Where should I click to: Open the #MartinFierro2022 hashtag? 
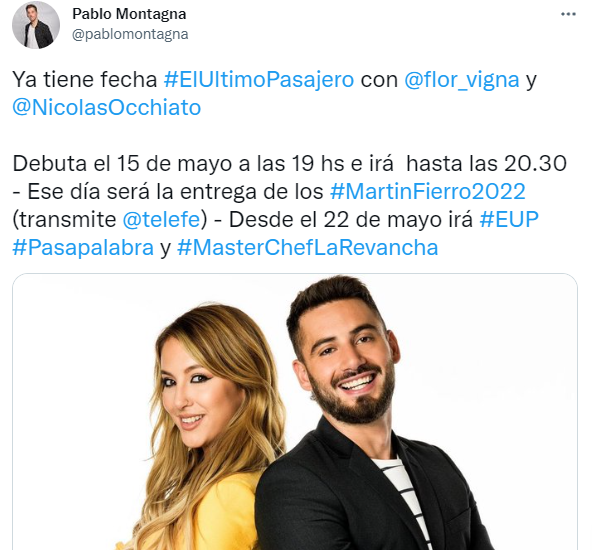pyautogui.click(x=427, y=191)
